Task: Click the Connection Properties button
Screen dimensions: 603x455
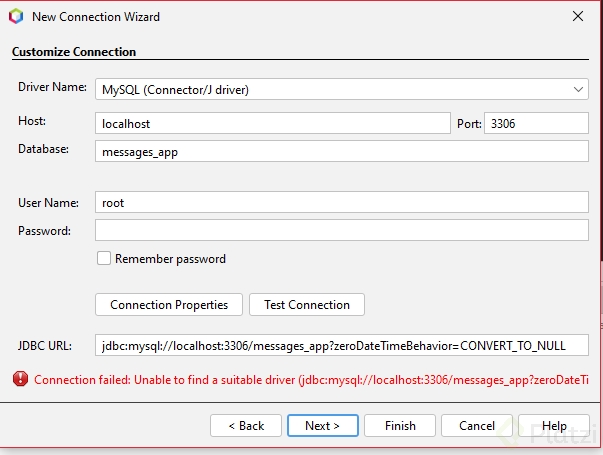Action: tap(169, 304)
